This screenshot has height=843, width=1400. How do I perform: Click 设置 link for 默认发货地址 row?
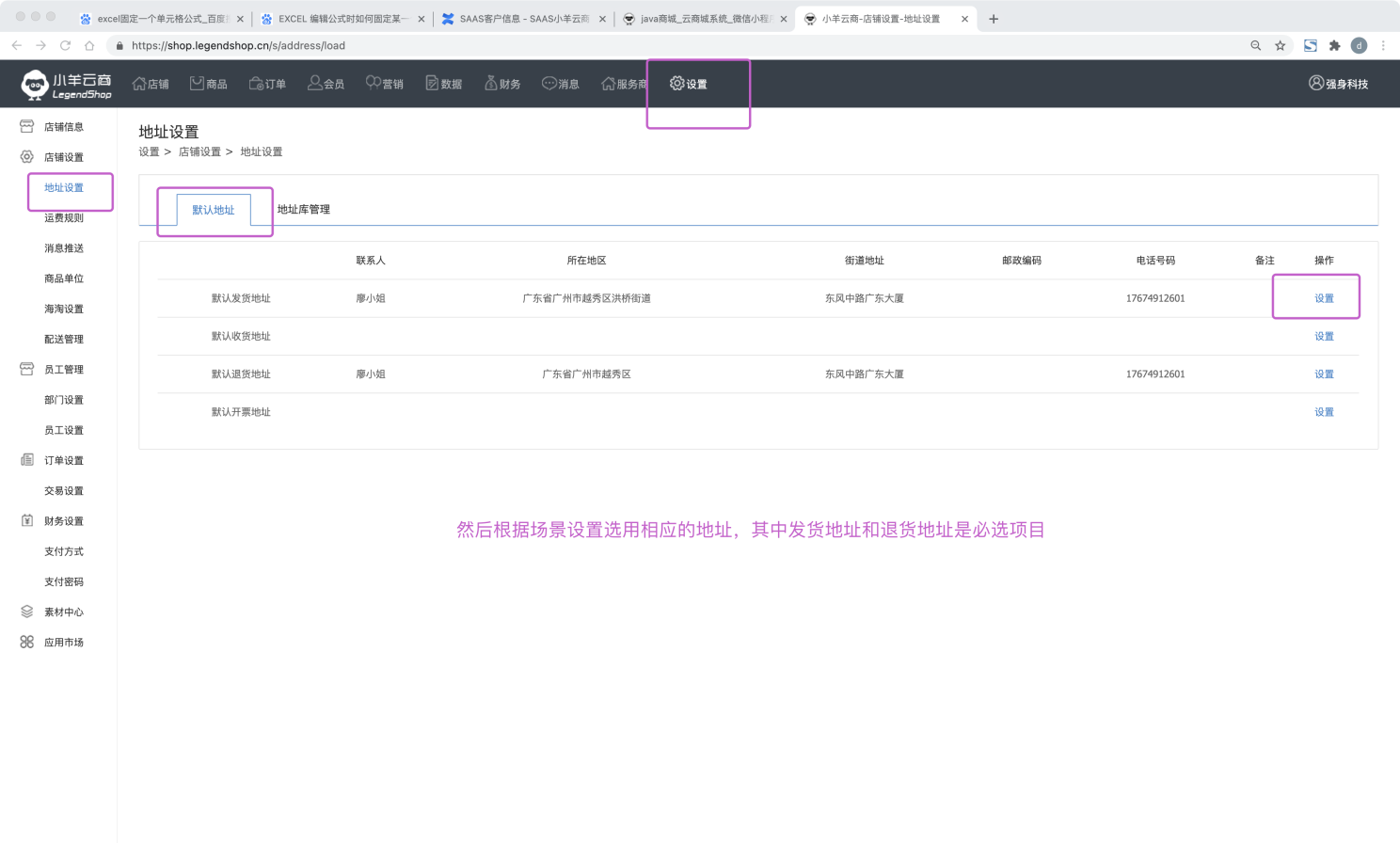tap(1324, 298)
